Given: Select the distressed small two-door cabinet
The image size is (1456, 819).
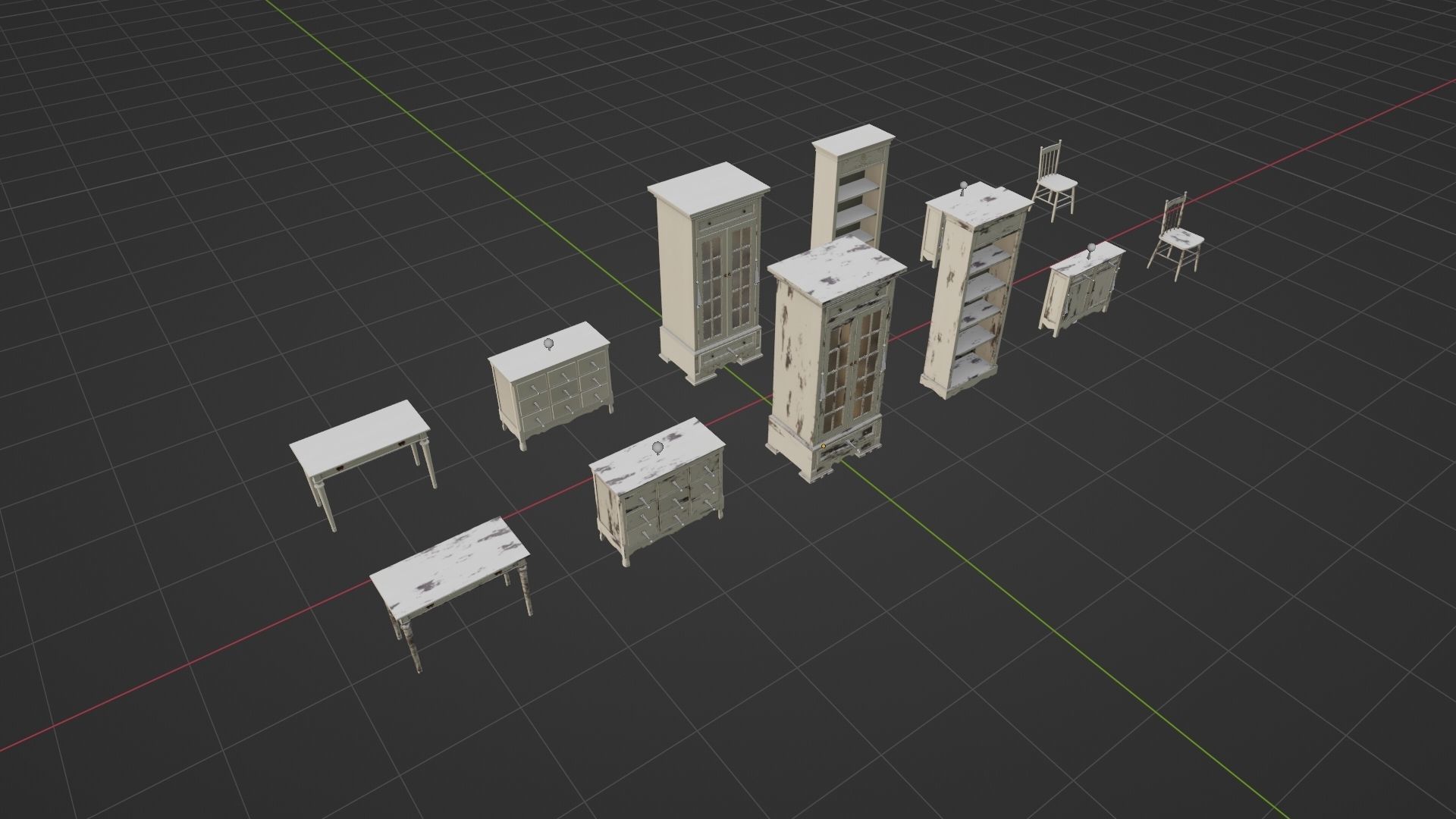Looking at the screenshot, I should (1082, 290).
